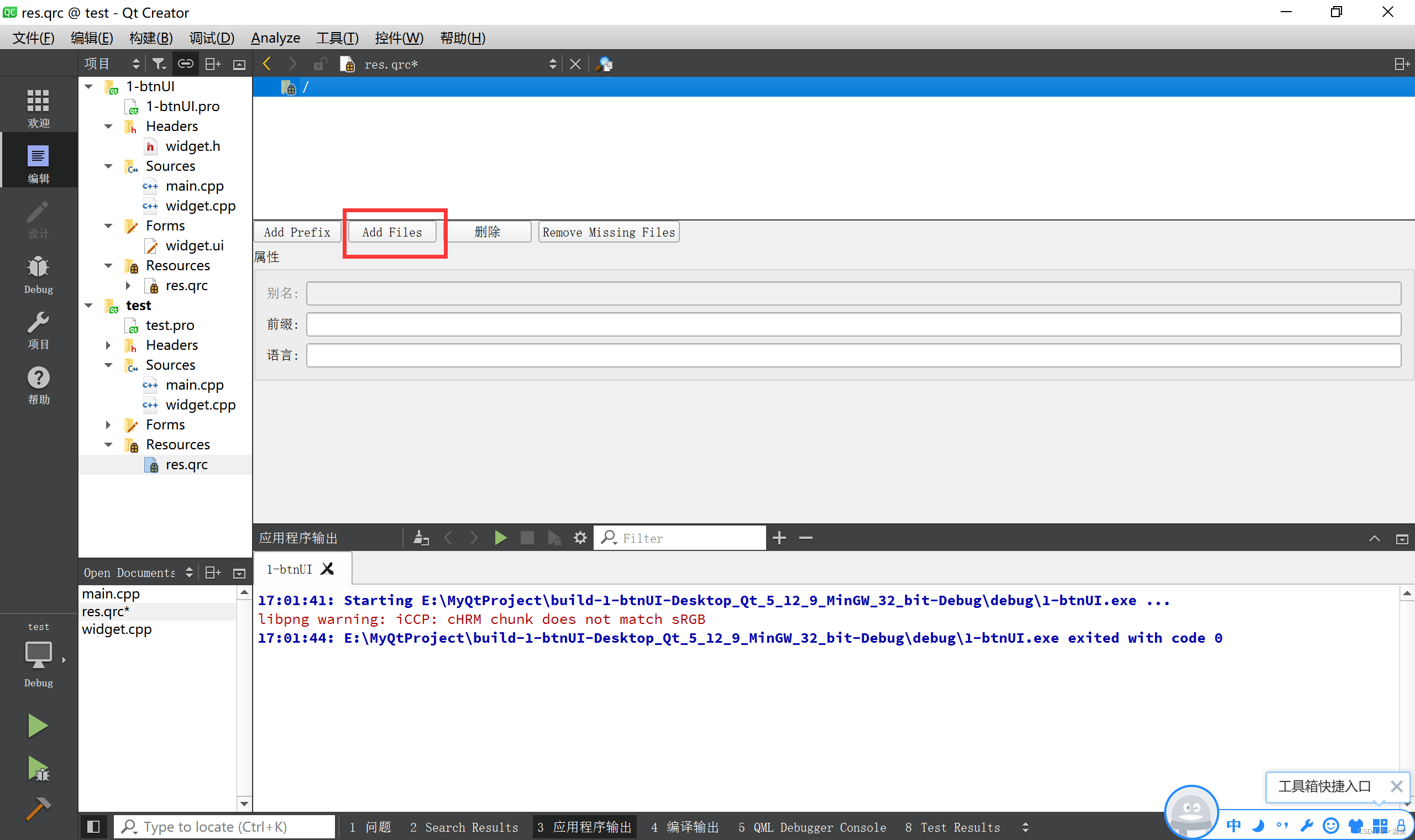This screenshot has height=840, width=1415.
Task: Expand Headers under test project
Action: pos(108,345)
